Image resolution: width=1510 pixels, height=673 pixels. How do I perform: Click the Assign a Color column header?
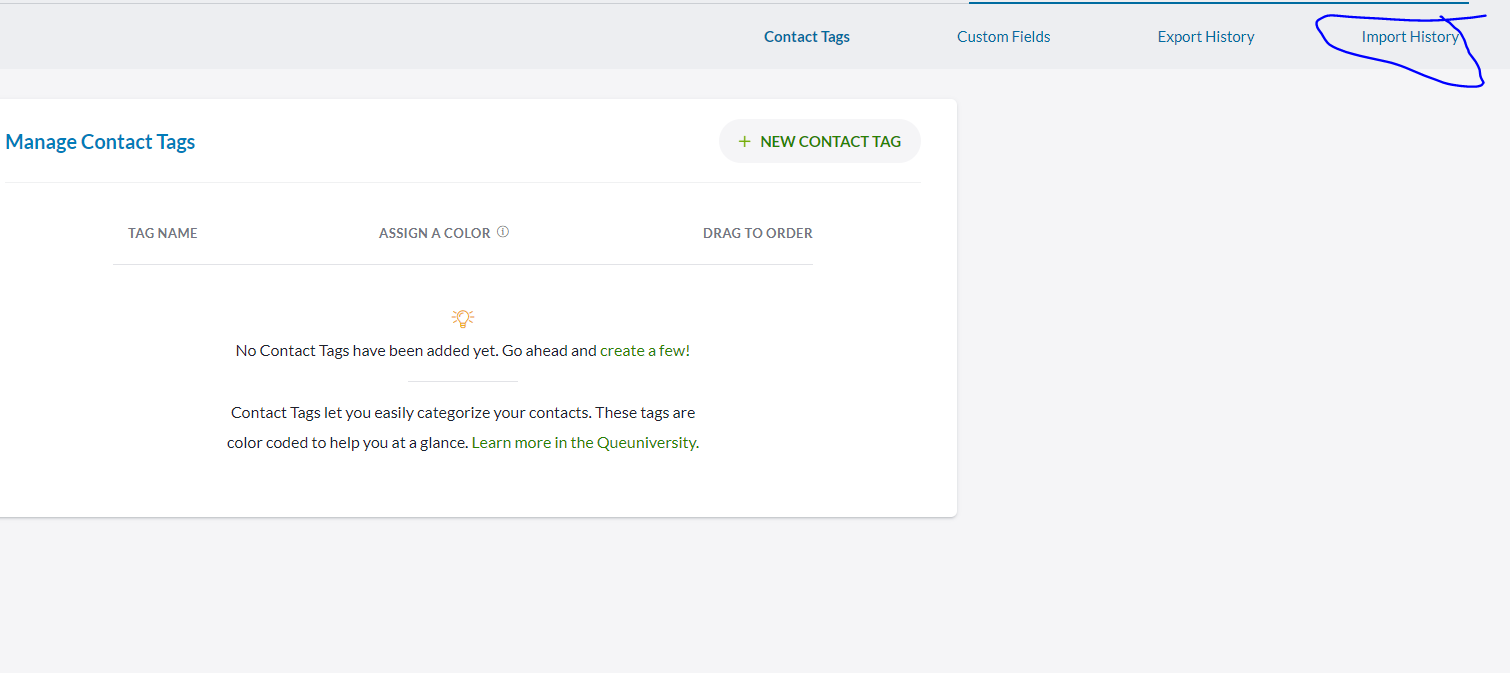pyautogui.click(x=434, y=233)
